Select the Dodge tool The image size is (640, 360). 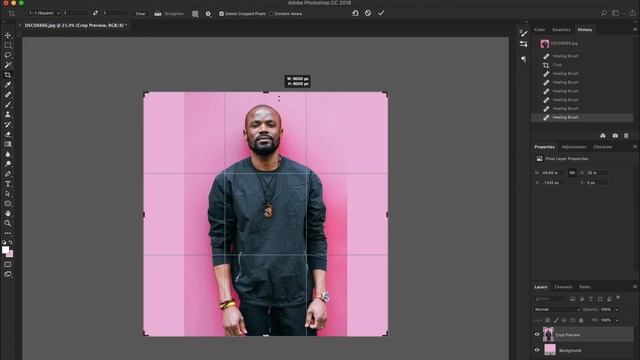pos(8,164)
